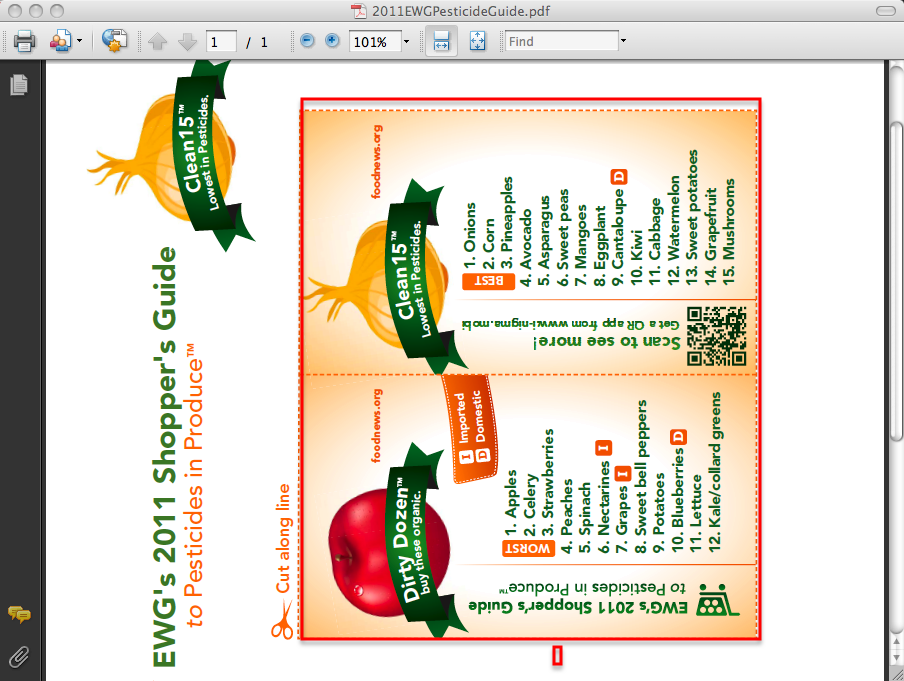Click the scroll-down arrow on the scrollbar

point(896,657)
